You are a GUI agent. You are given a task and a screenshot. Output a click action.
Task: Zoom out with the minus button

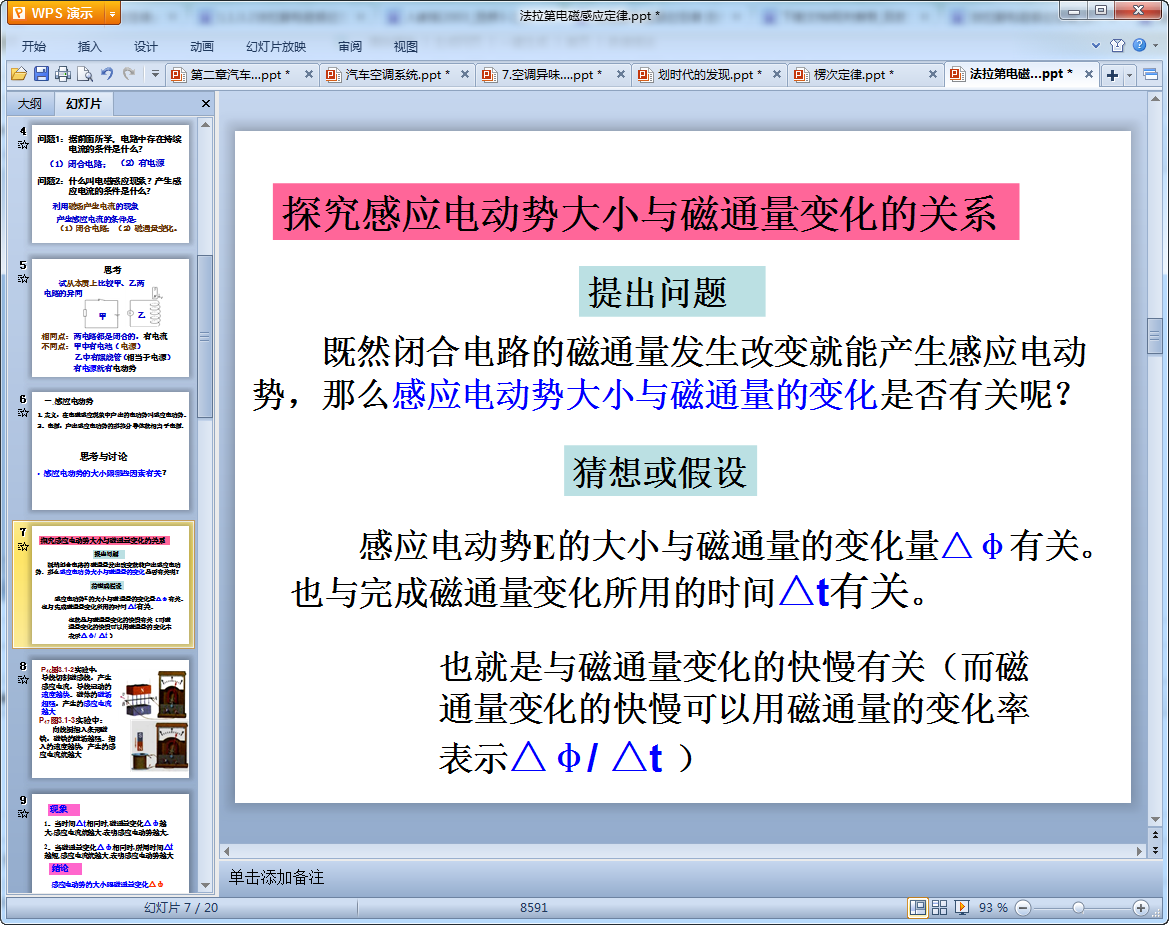(x=1023, y=907)
